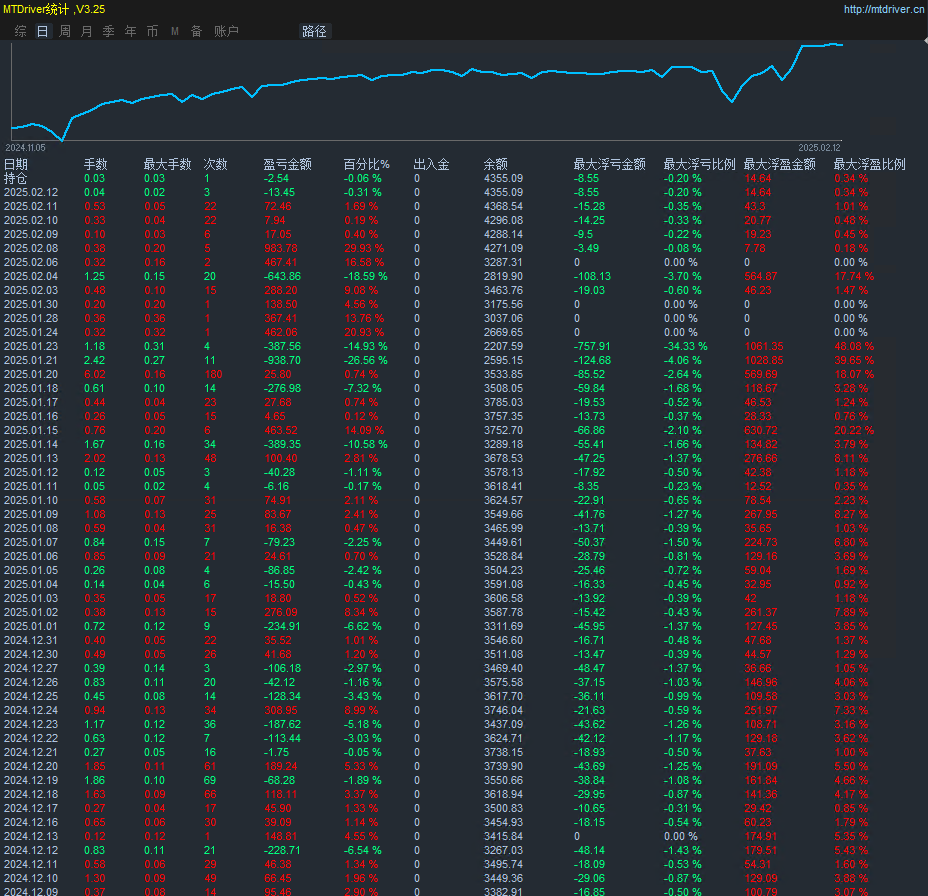The image size is (928, 896).
Task: Click the -228.71 loss amount
Action: point(282,850)
